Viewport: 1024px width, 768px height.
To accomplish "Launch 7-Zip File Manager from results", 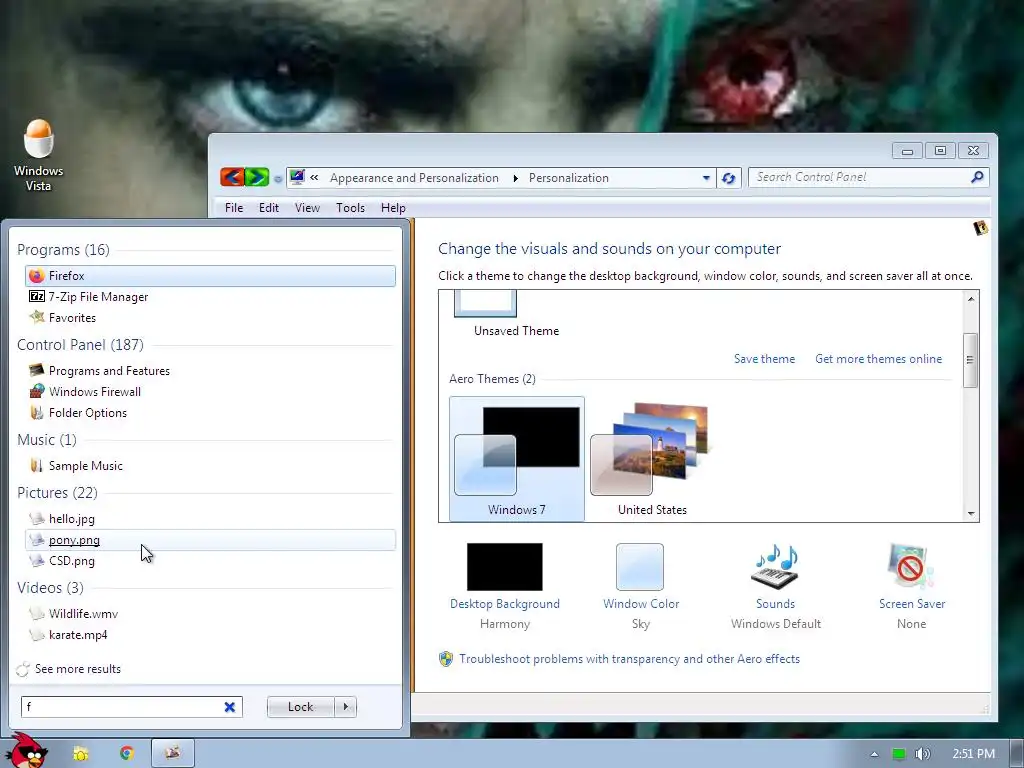I will pyautogui.click(x=210, y=296).
